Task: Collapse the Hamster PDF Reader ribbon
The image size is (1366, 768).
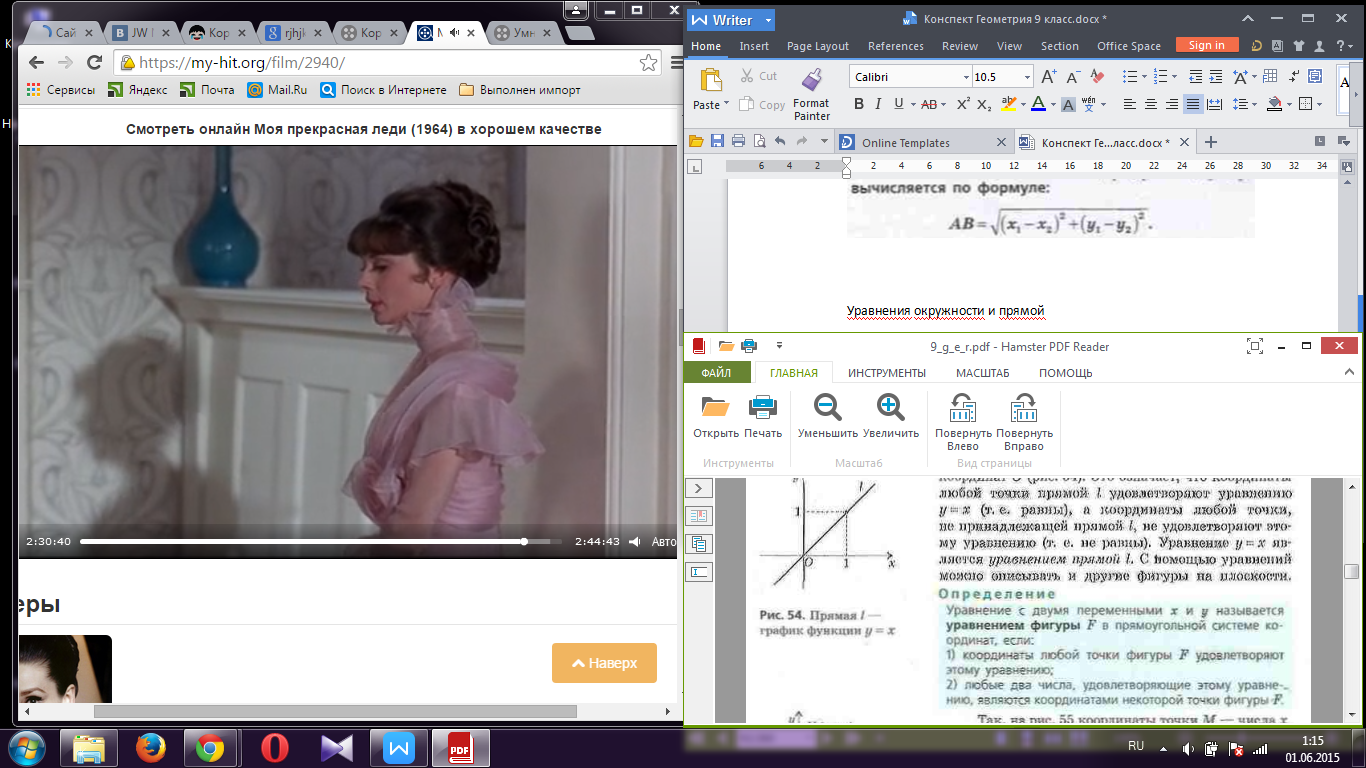Action: pos(1349,373)
